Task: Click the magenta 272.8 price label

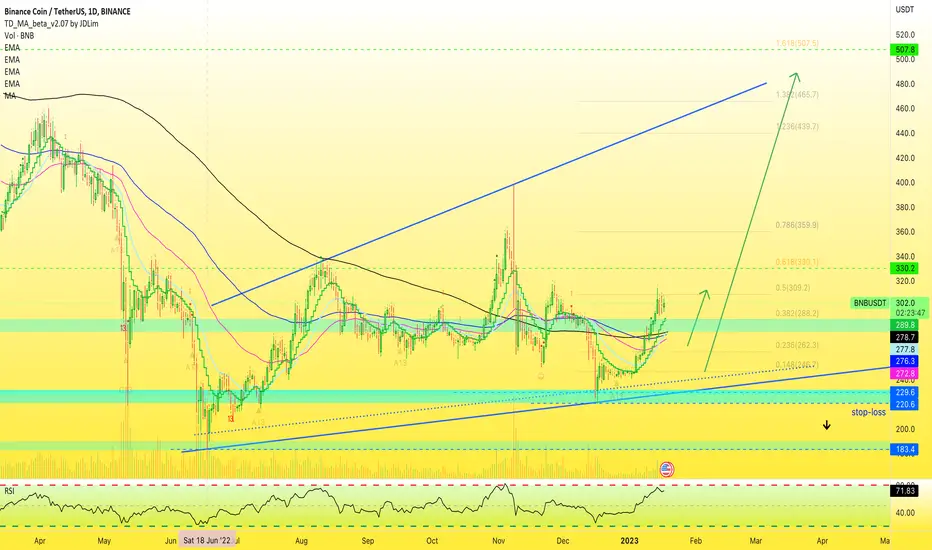Action: [904, 373]
